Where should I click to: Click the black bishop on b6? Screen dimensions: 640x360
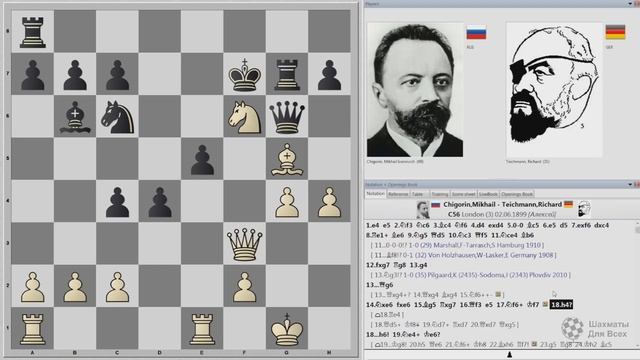[x=75, y=117]
